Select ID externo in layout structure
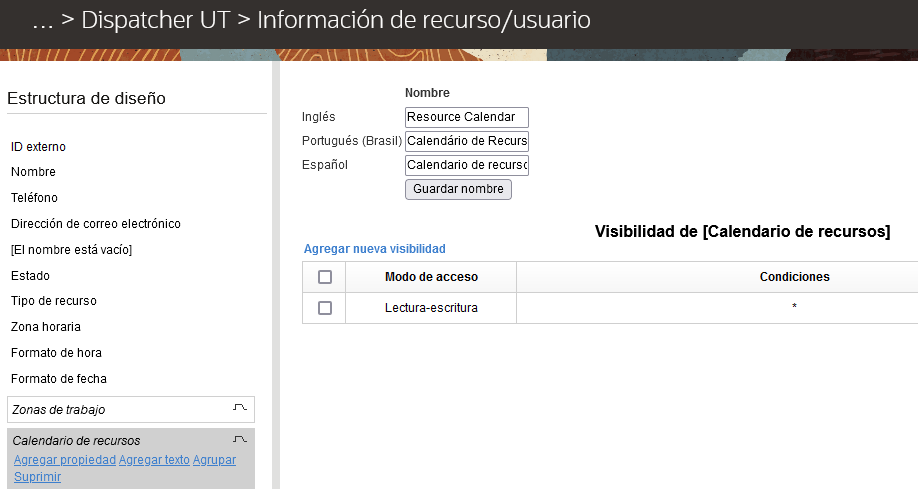Viewport: 918px width, 489px height. 39,147
